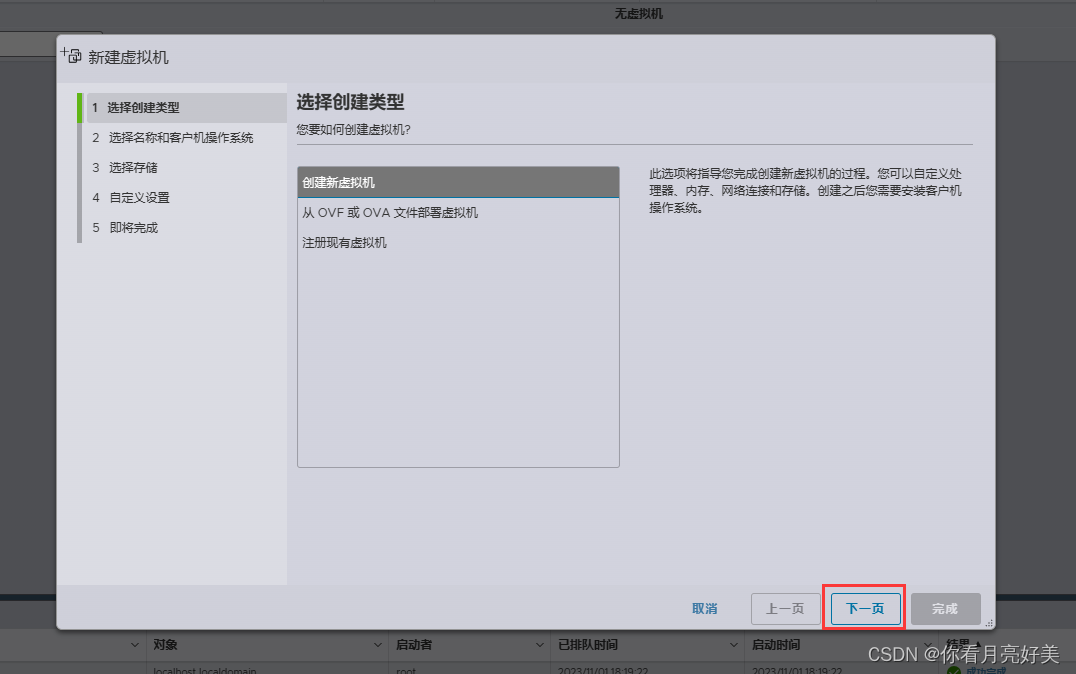Screen dimensions: 1076x674
Task: Click the 下一页 button
Action: tap(865, 609)
